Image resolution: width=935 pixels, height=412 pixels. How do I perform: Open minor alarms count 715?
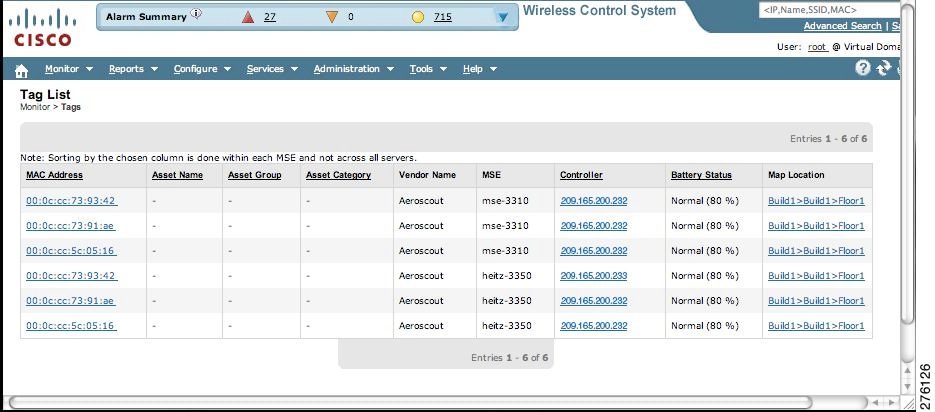point(442,17)
